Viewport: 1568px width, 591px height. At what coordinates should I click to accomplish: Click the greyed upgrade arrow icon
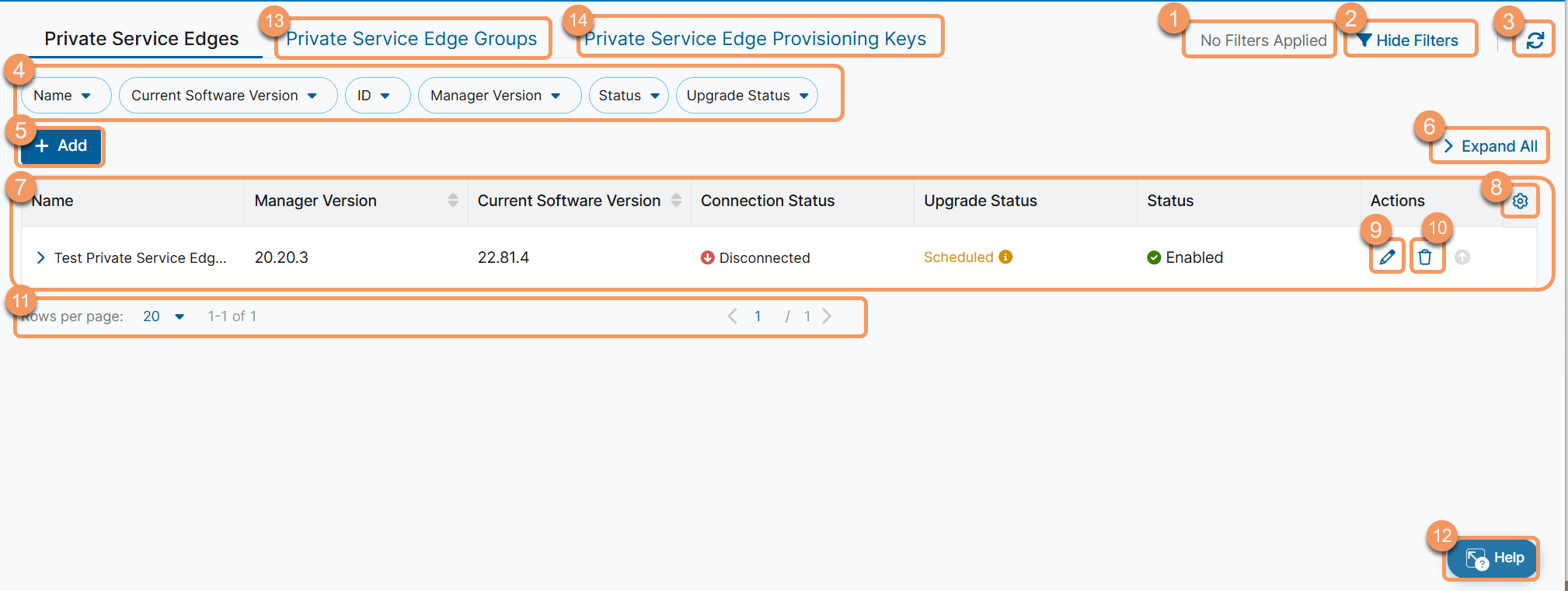pos(1462,257)
